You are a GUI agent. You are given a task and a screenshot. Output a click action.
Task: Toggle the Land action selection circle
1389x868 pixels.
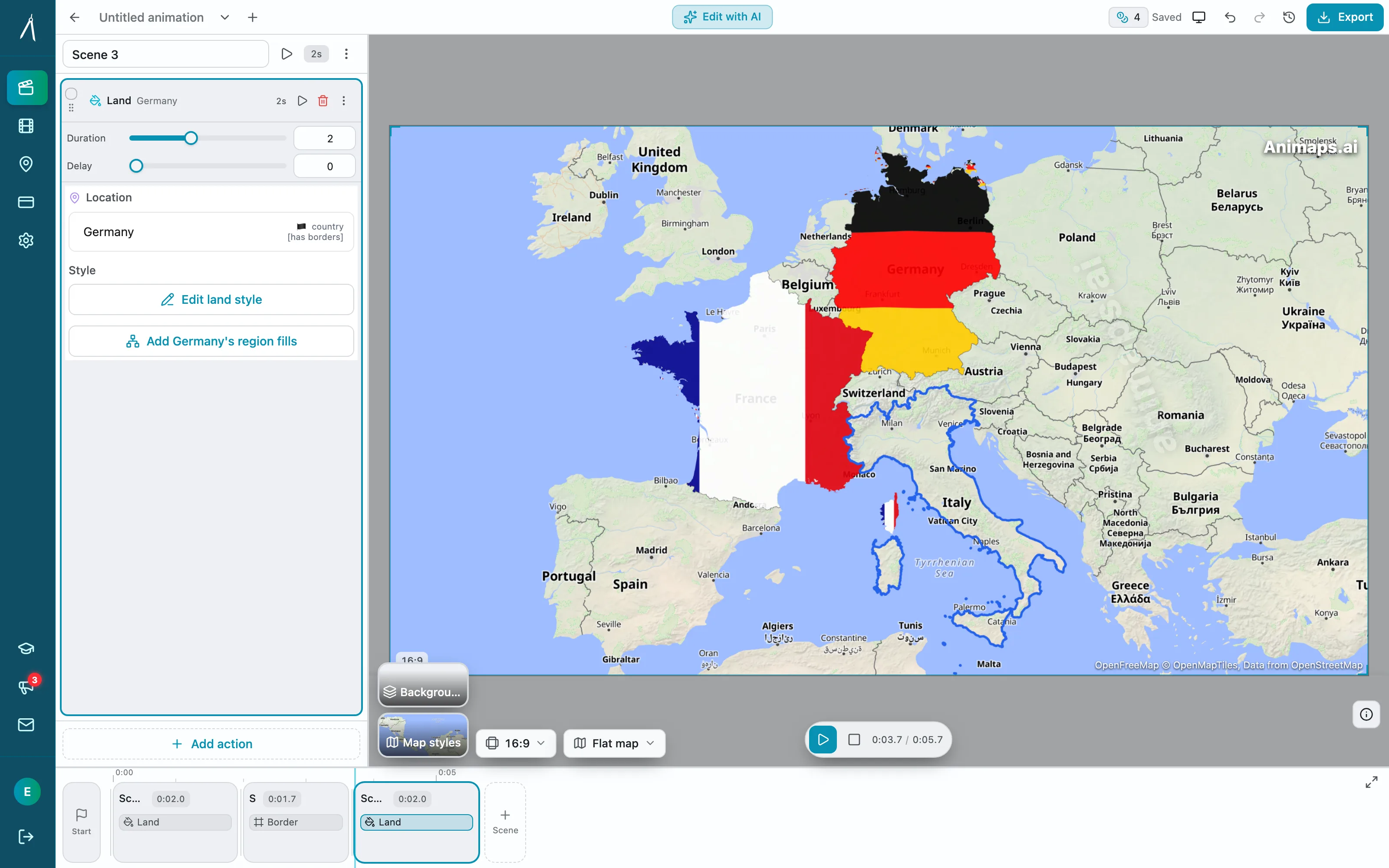coord(71,94)
